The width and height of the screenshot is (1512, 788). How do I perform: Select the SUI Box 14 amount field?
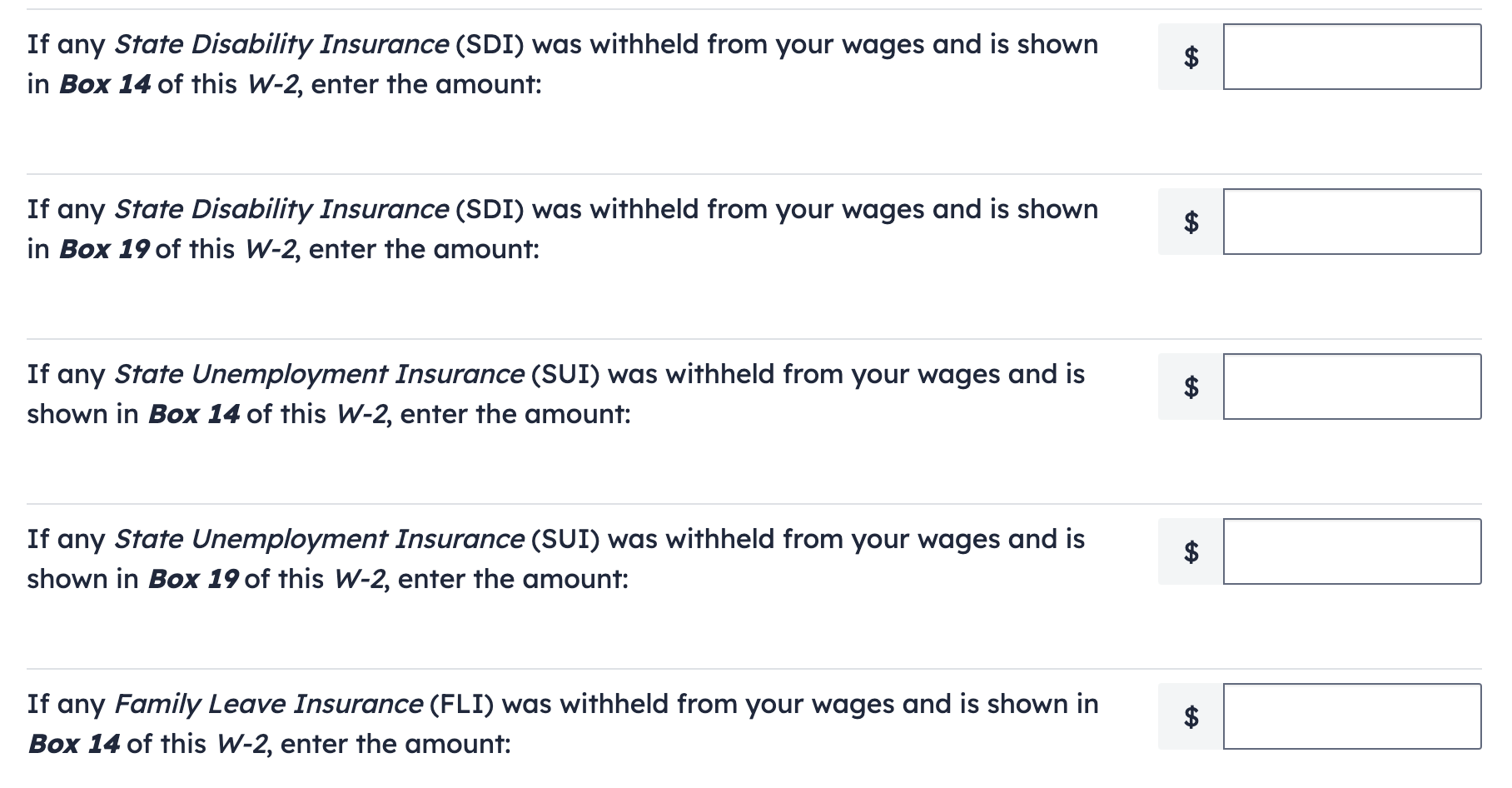click(x=1351, y=387)
